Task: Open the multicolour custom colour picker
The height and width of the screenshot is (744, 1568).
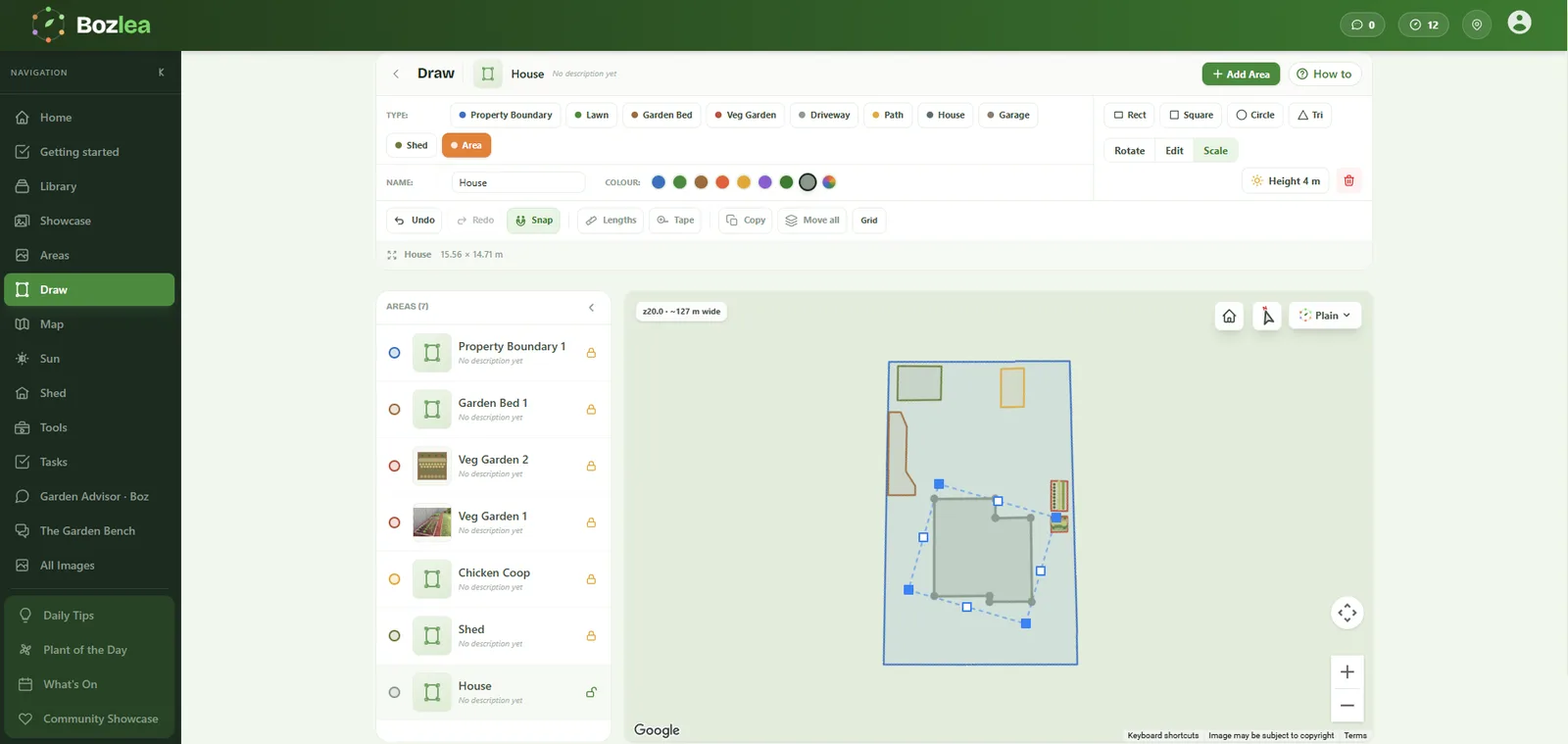Action: (x=829, y=182)
